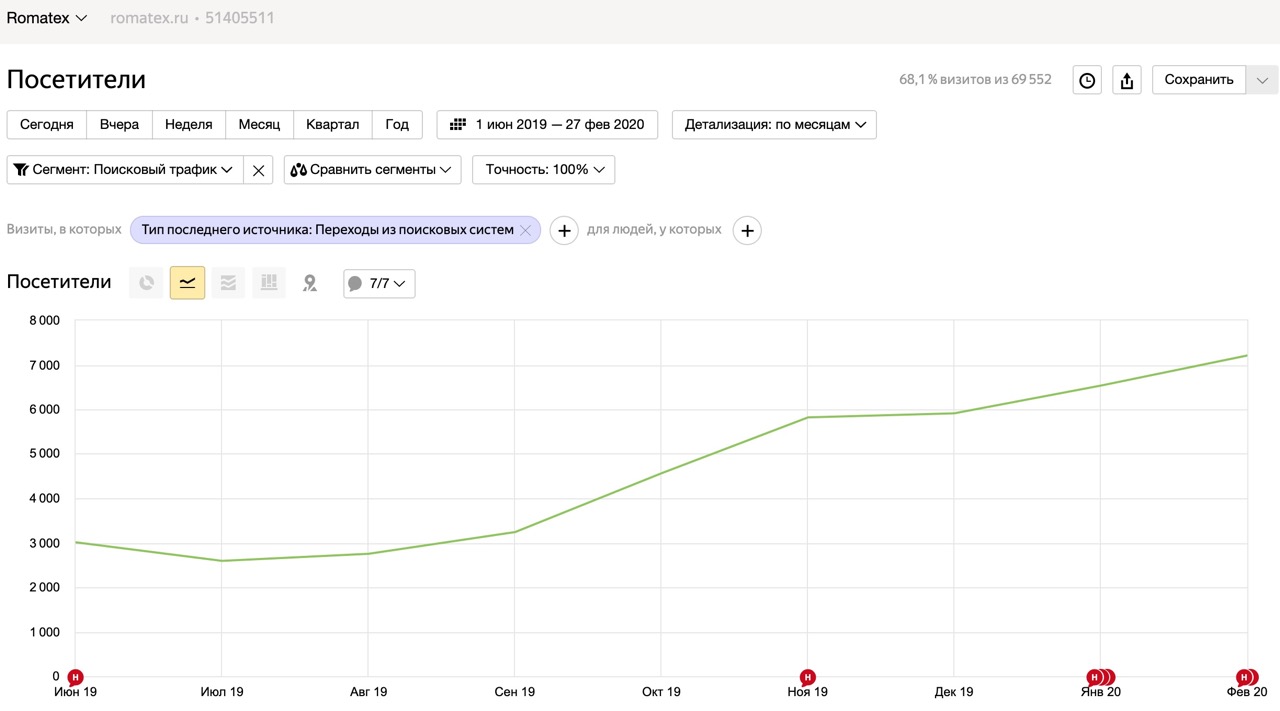
Task: Switch to stacked area chart view
Action: tap(228, 283)
